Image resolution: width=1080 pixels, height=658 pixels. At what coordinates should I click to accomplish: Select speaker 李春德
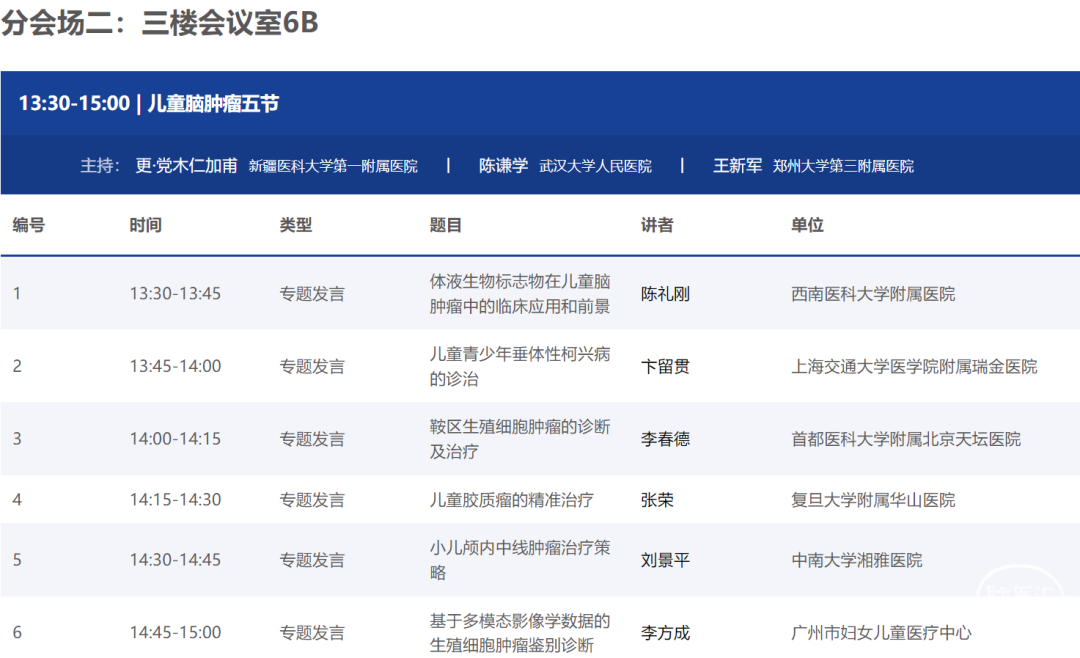coord(665,439)
